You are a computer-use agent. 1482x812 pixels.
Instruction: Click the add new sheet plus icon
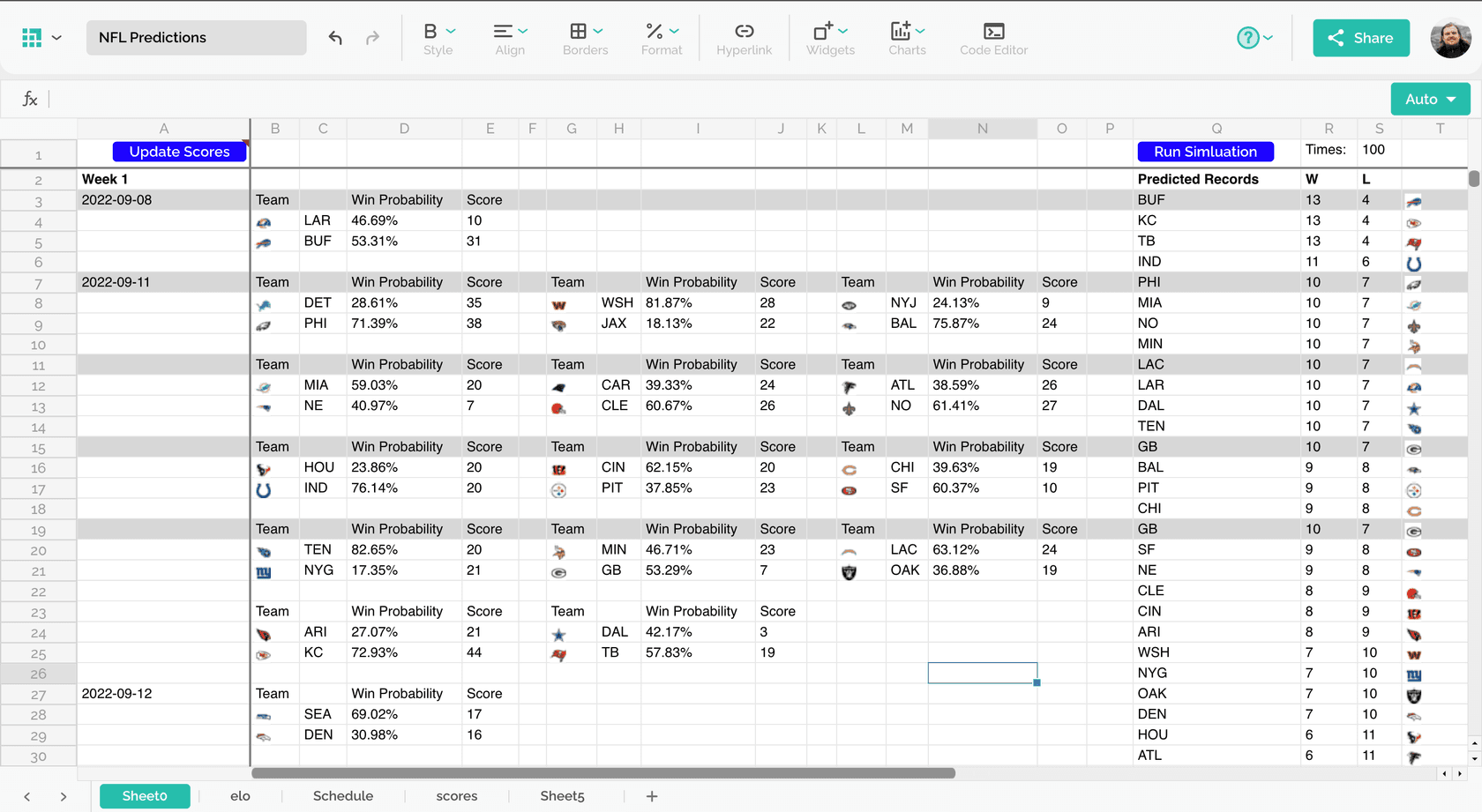[x=652, y=796]
